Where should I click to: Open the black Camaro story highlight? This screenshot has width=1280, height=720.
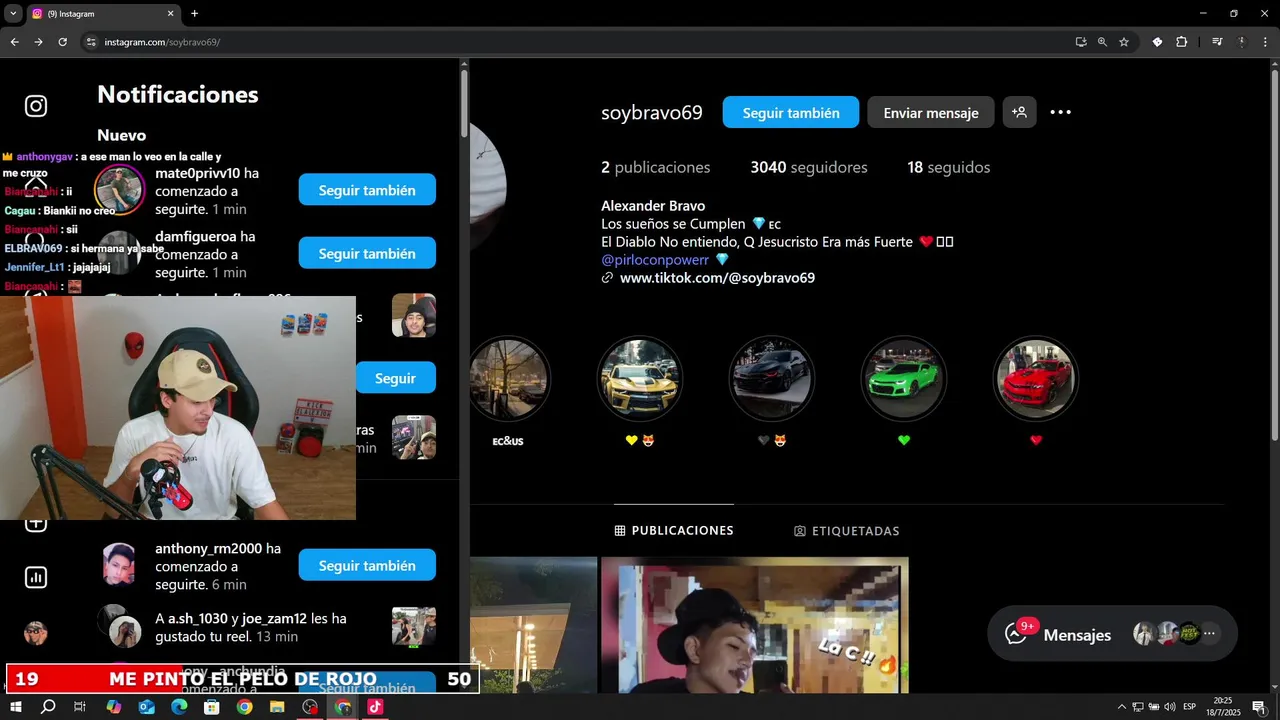[x=772, y=378]
